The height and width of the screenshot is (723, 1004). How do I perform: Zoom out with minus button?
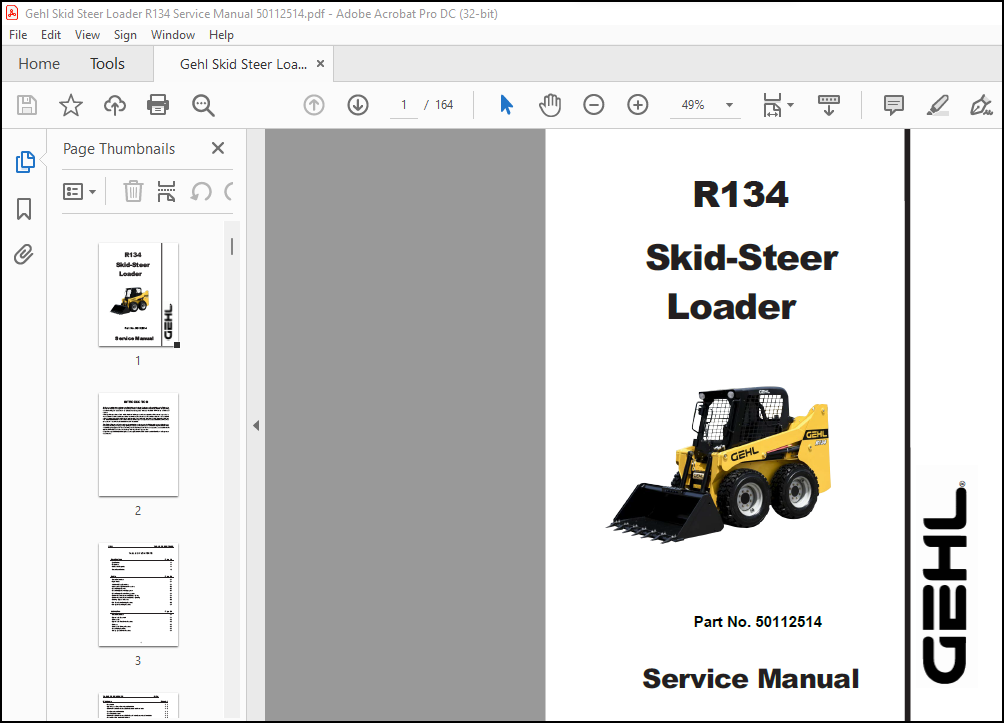coord(594,105)
